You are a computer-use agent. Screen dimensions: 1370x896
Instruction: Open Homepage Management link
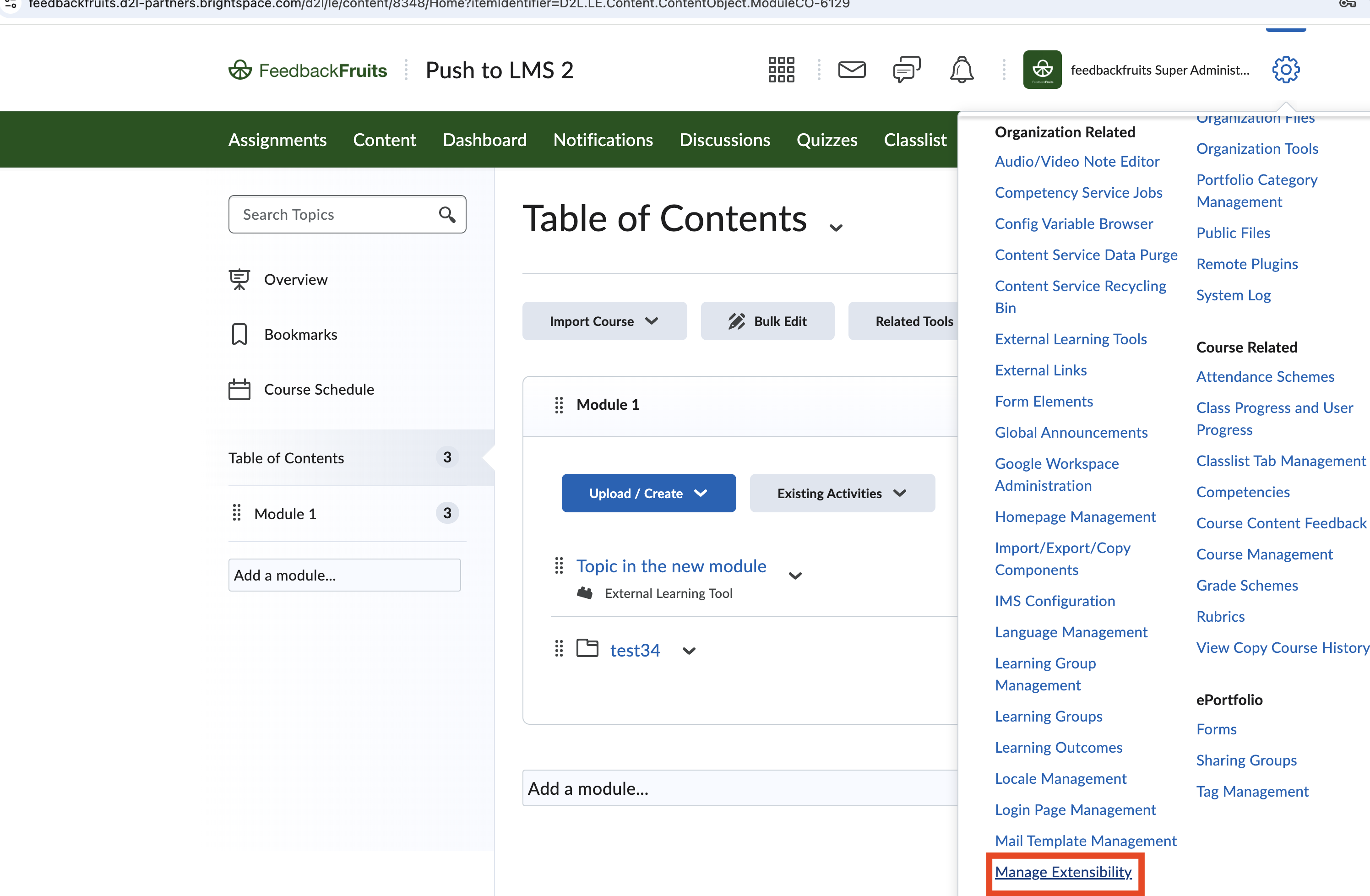(x=1075, y=517)
